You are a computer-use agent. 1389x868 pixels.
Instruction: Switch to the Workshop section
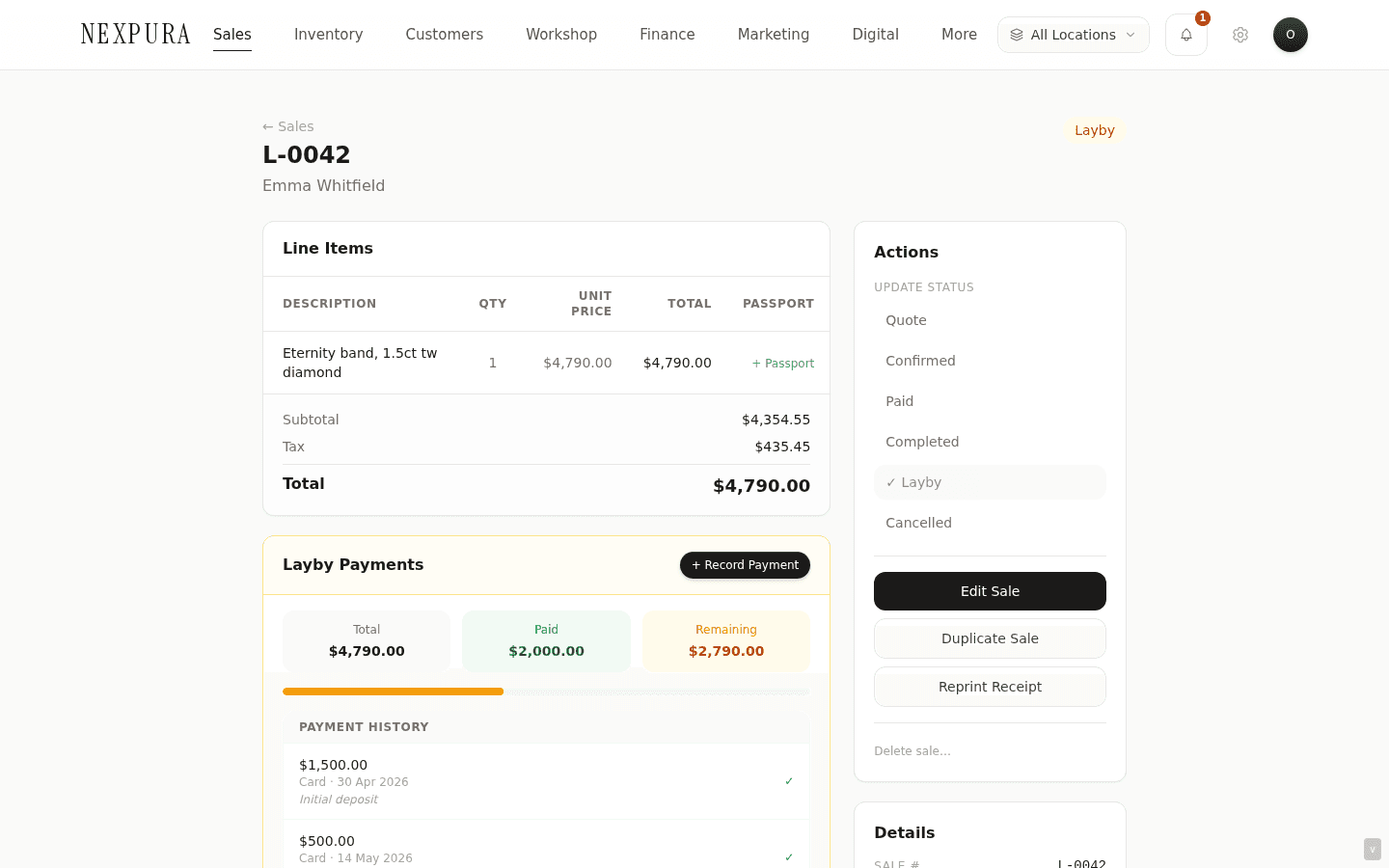tap(561, 35)
